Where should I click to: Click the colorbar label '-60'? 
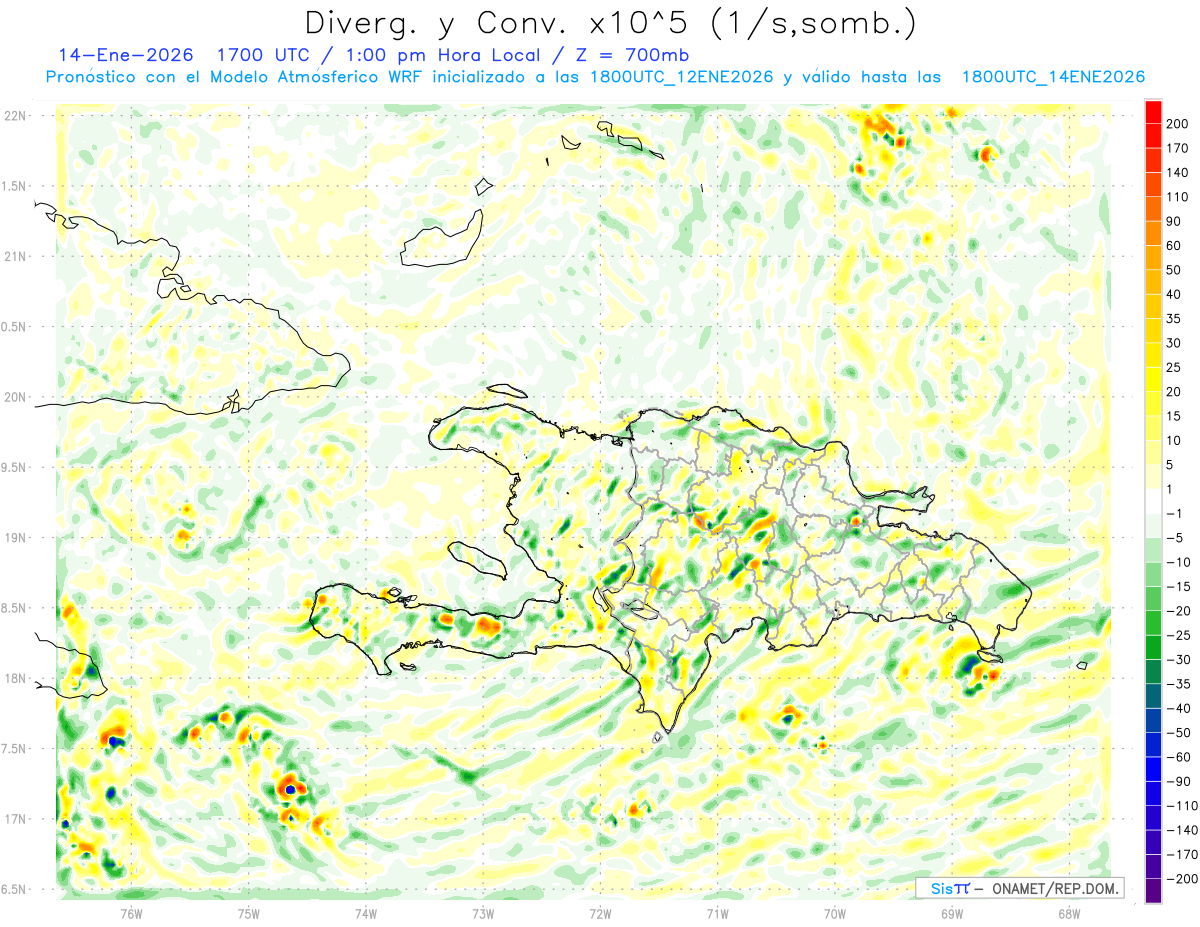[x=1179, y=757]
